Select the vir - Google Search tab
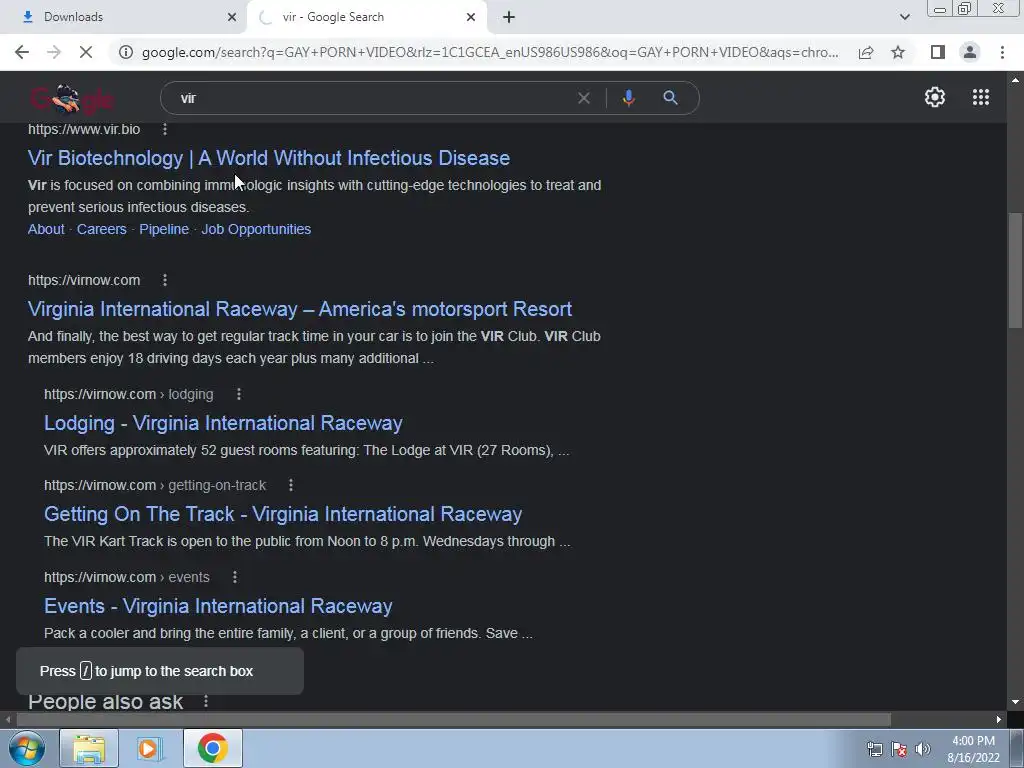Screen dimensions: 1024x768 click(367, 17)
